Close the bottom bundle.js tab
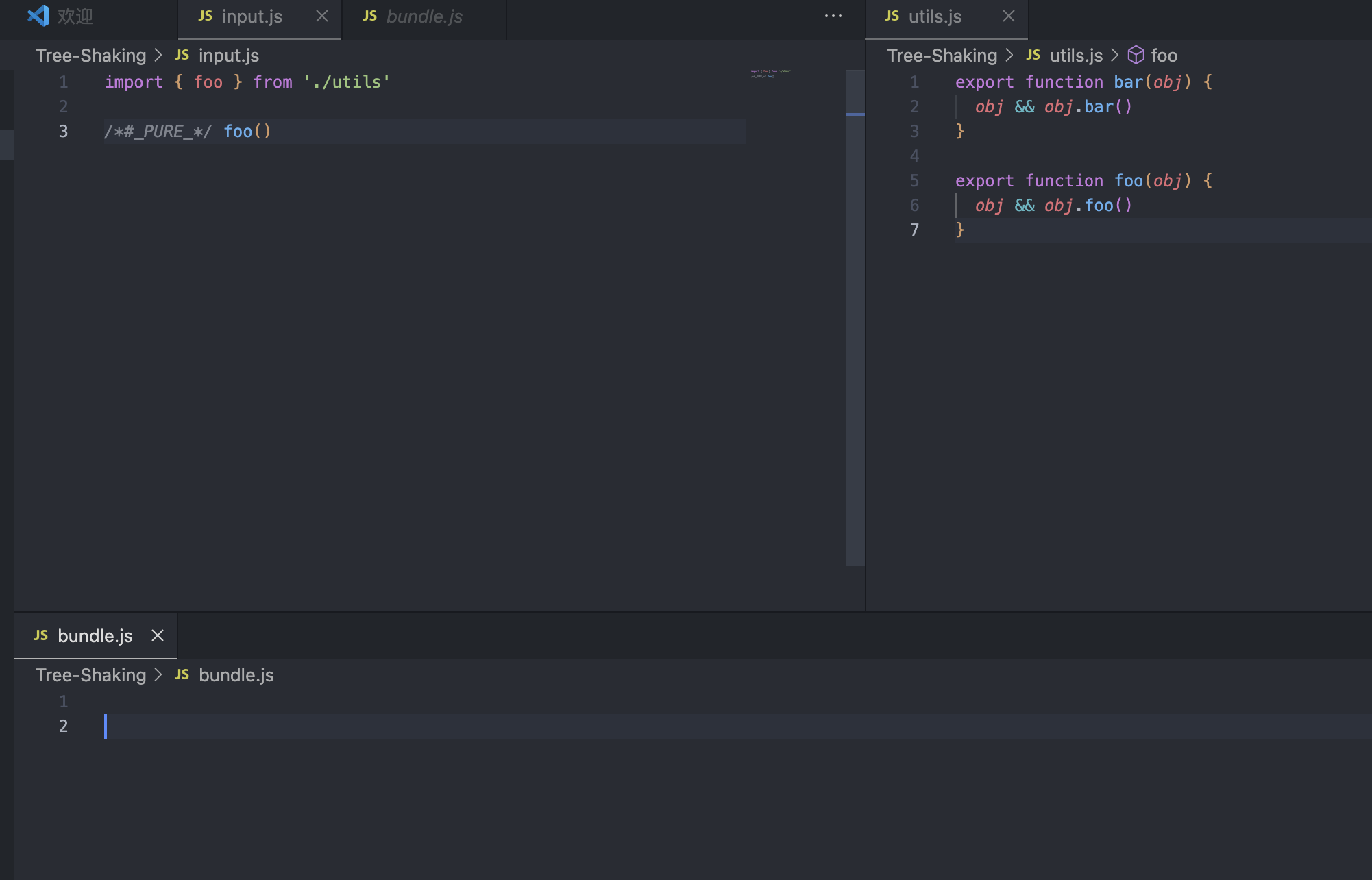 158,635
